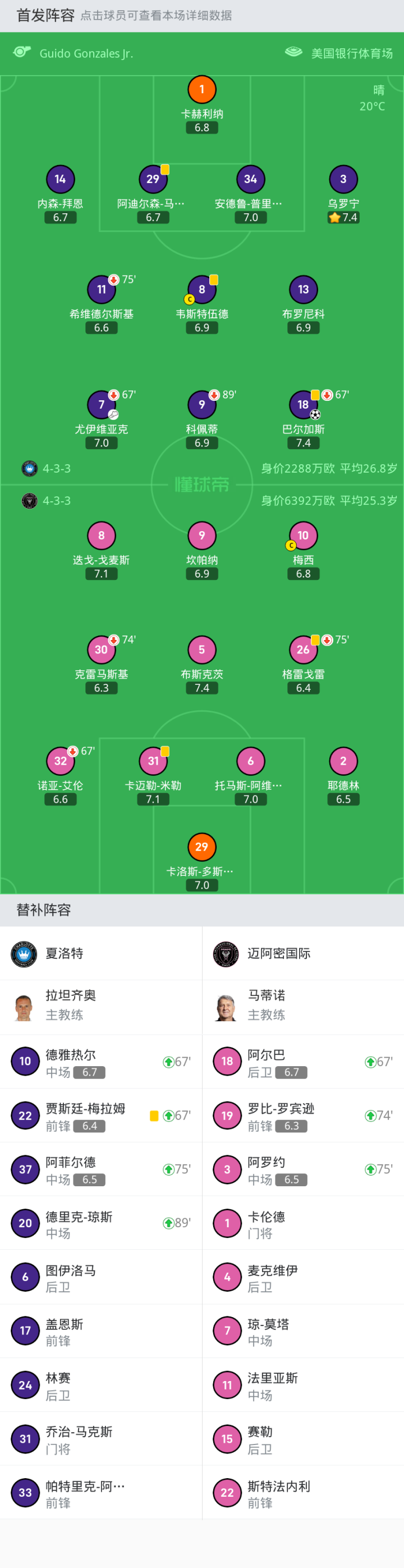Open 布斯克茨's number 5 player circle
Image resolution: width=404 pixels, height=1568 pixels.
tap(202, 650)
